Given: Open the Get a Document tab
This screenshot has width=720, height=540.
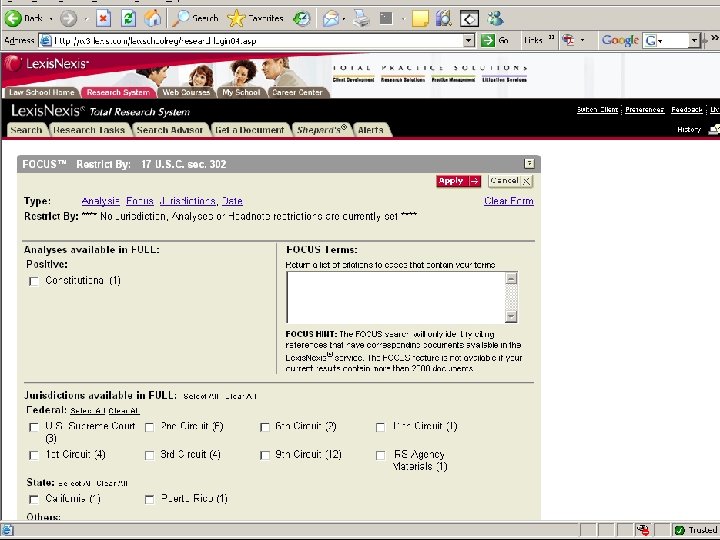Looking at the screenshot, I should 250,130.
